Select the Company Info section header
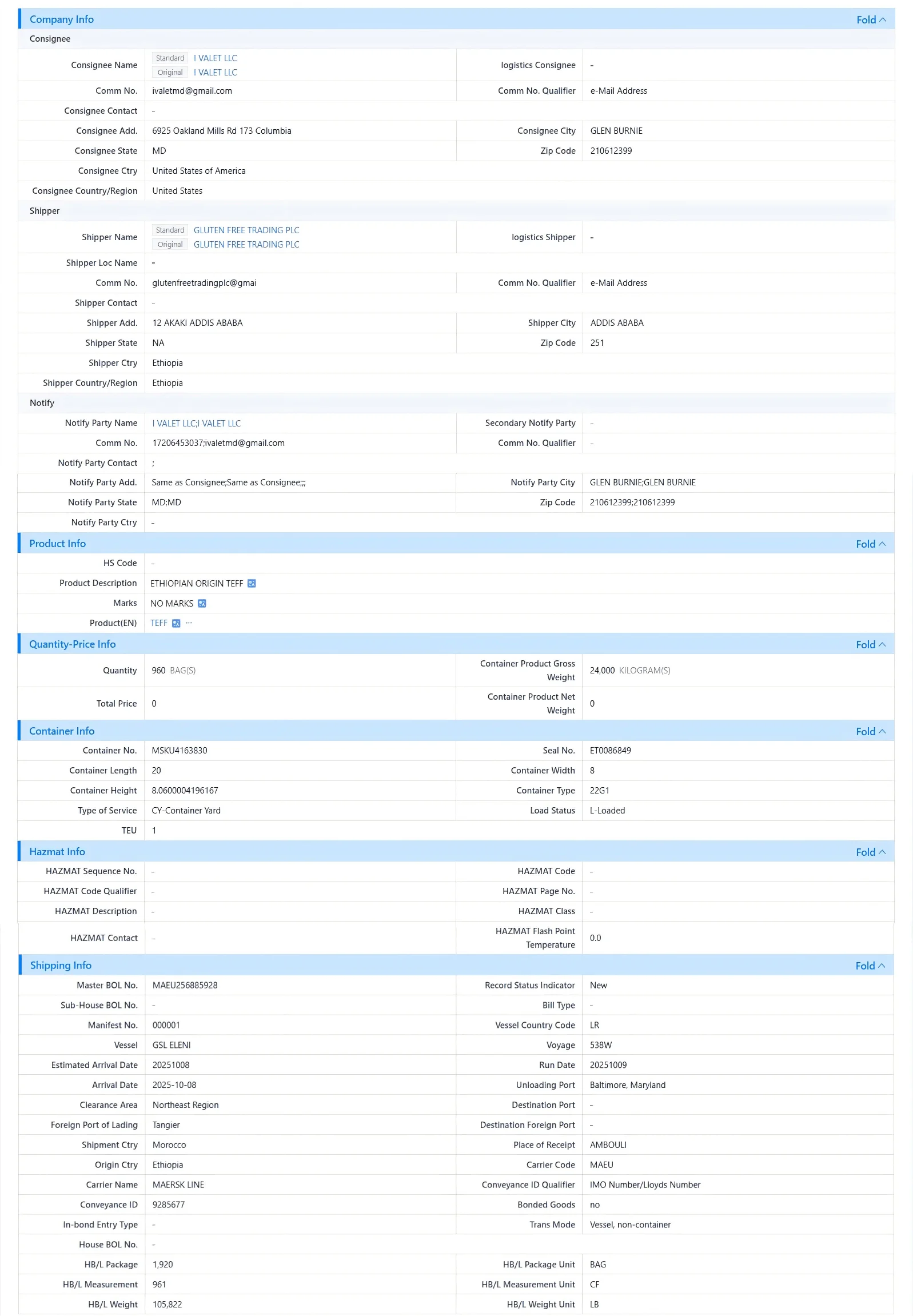 pyautogui.click(x=62, y=19)
